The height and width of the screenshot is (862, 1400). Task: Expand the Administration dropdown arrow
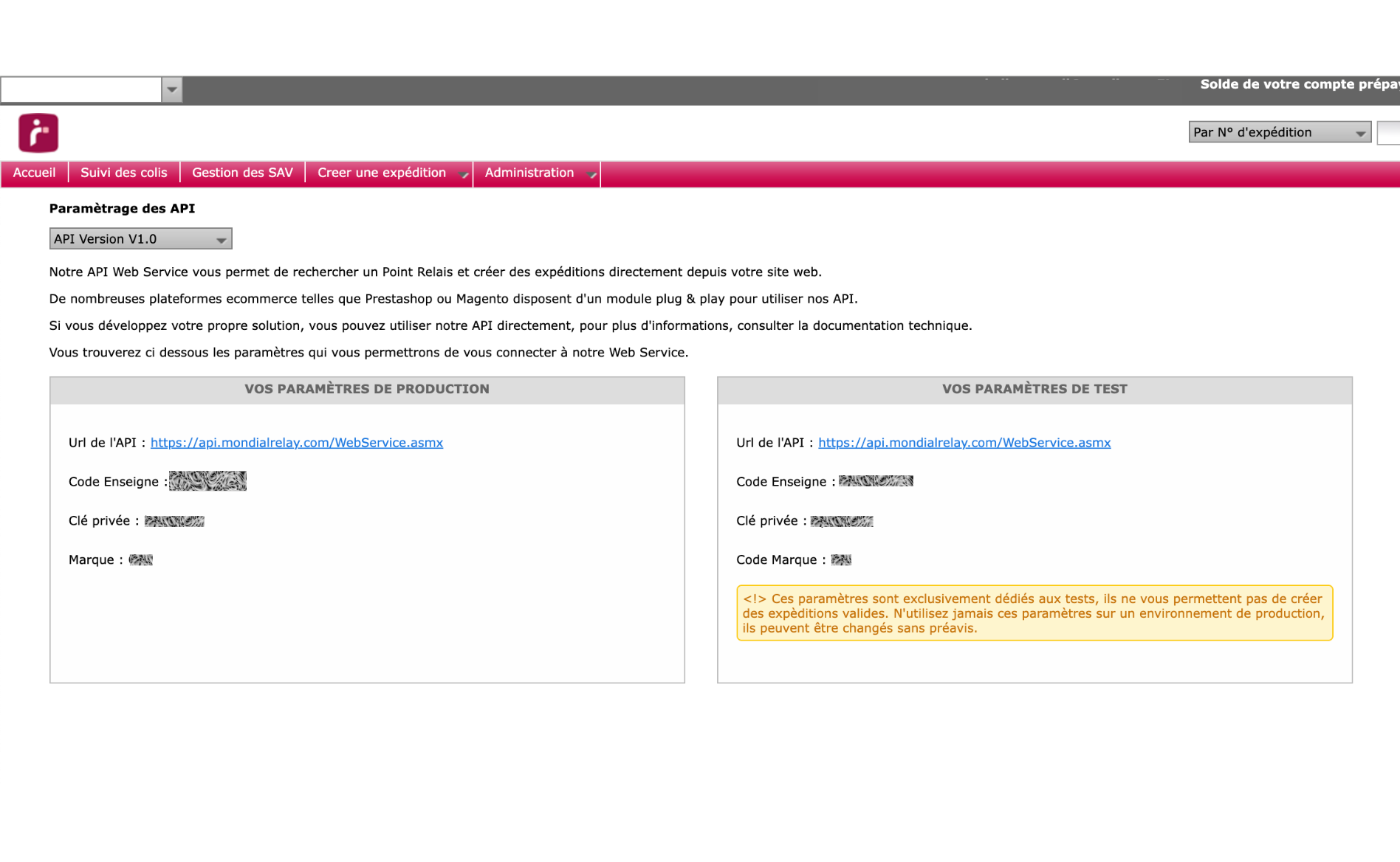591,176
